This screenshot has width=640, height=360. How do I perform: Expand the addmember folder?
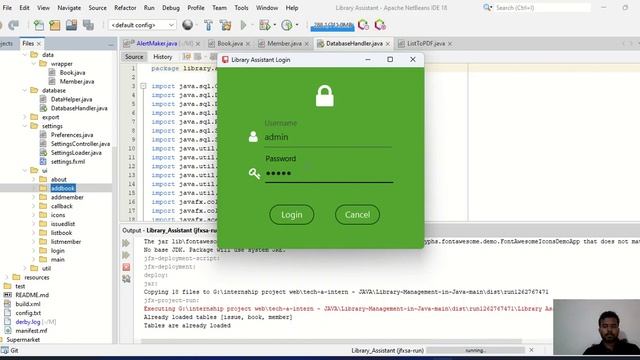34,197
